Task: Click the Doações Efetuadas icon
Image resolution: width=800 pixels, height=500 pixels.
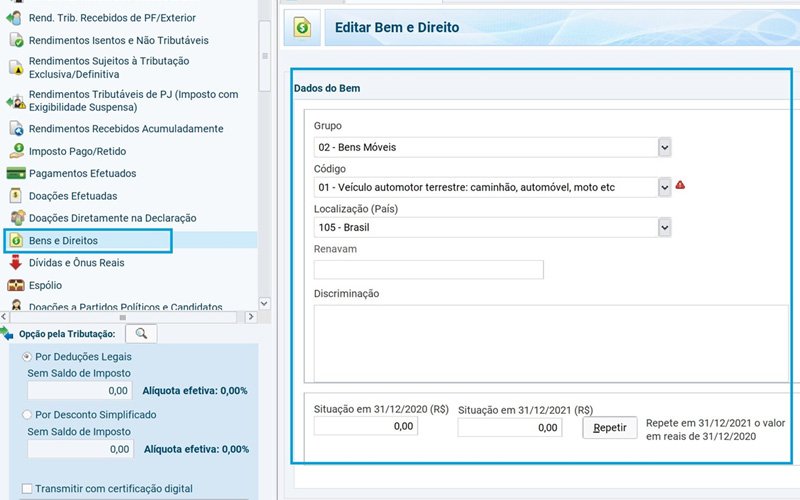Action: click(x=16, y=196)
